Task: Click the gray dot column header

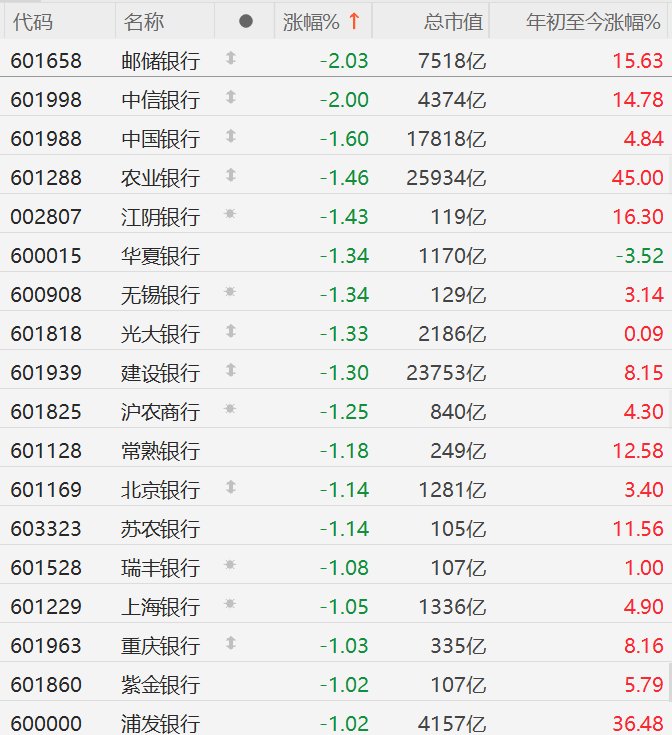Action: (246, 22)
